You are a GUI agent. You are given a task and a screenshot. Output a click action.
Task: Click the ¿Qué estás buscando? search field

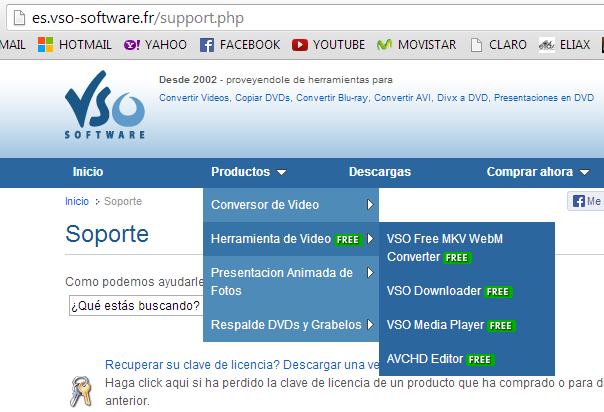[136, 306]
